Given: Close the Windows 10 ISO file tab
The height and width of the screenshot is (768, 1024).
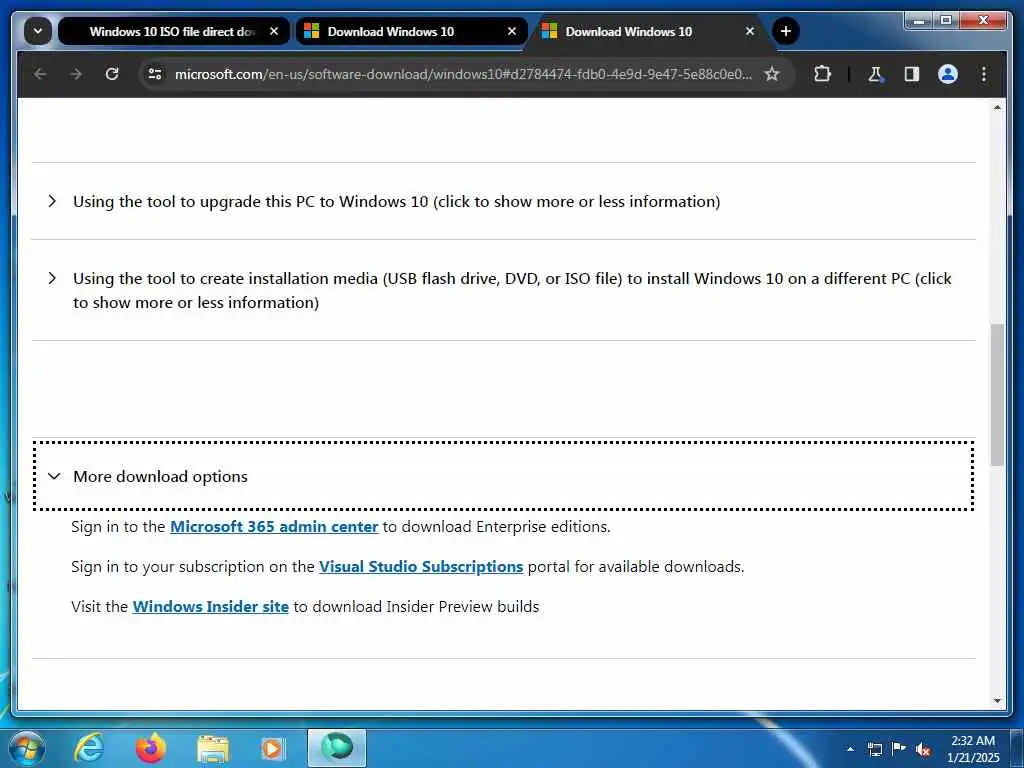Looking at the screenshot, I should (x=274, y=31).
